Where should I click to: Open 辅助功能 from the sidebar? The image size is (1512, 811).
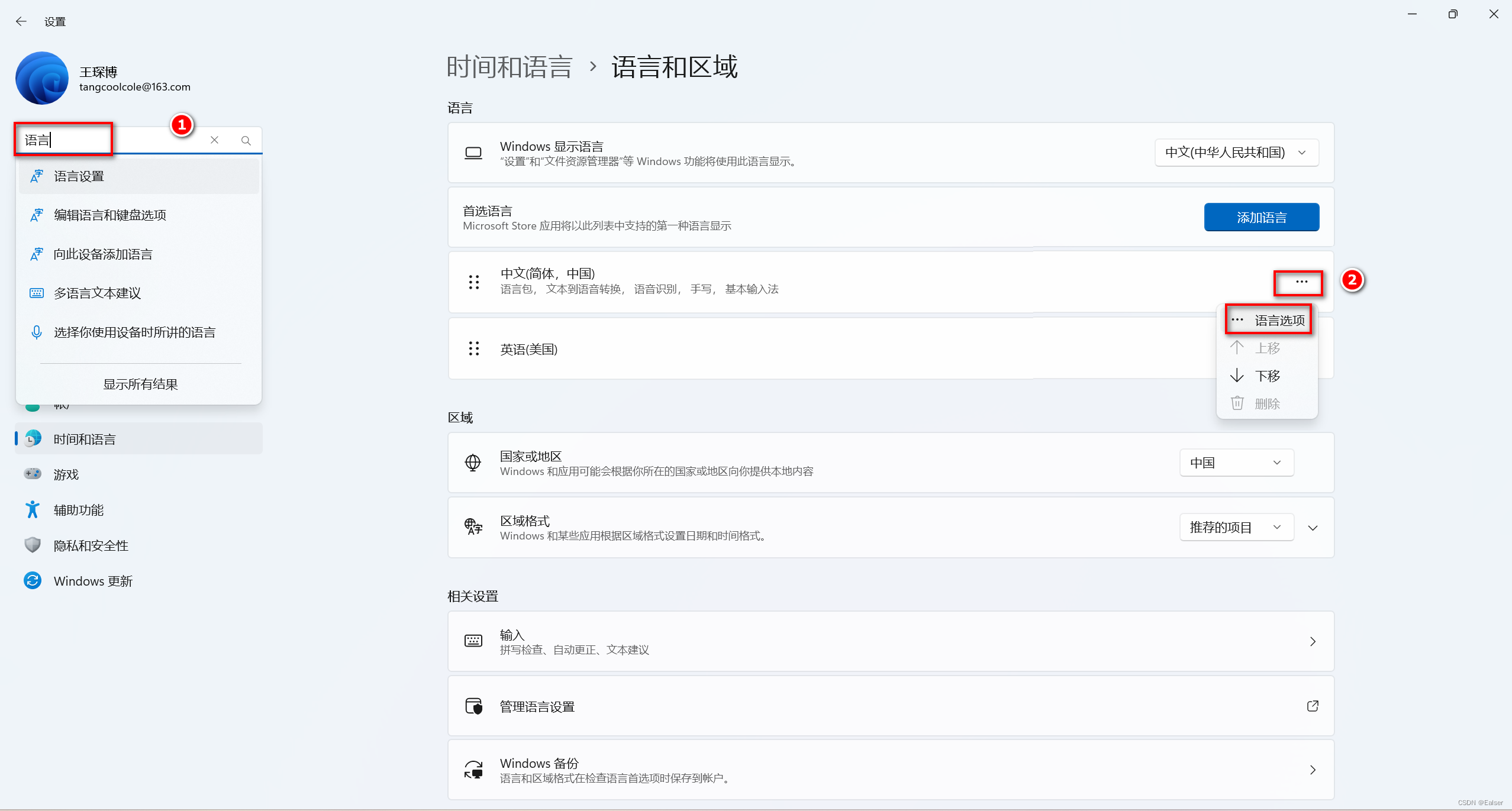coord(78,509)
